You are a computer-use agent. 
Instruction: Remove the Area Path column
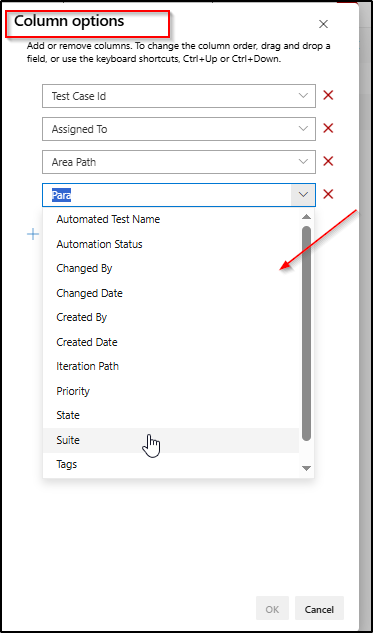coord(328,161)
